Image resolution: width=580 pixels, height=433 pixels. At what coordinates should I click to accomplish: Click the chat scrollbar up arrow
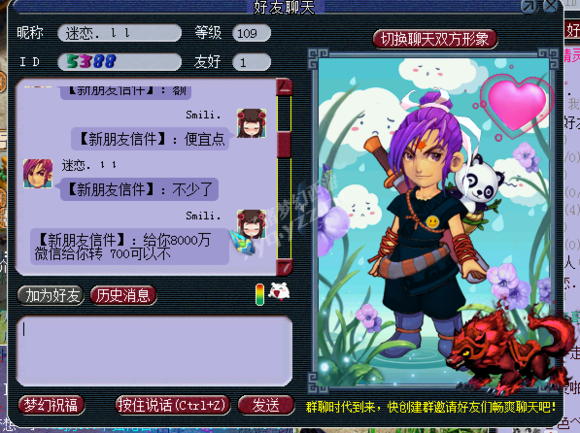284,87
